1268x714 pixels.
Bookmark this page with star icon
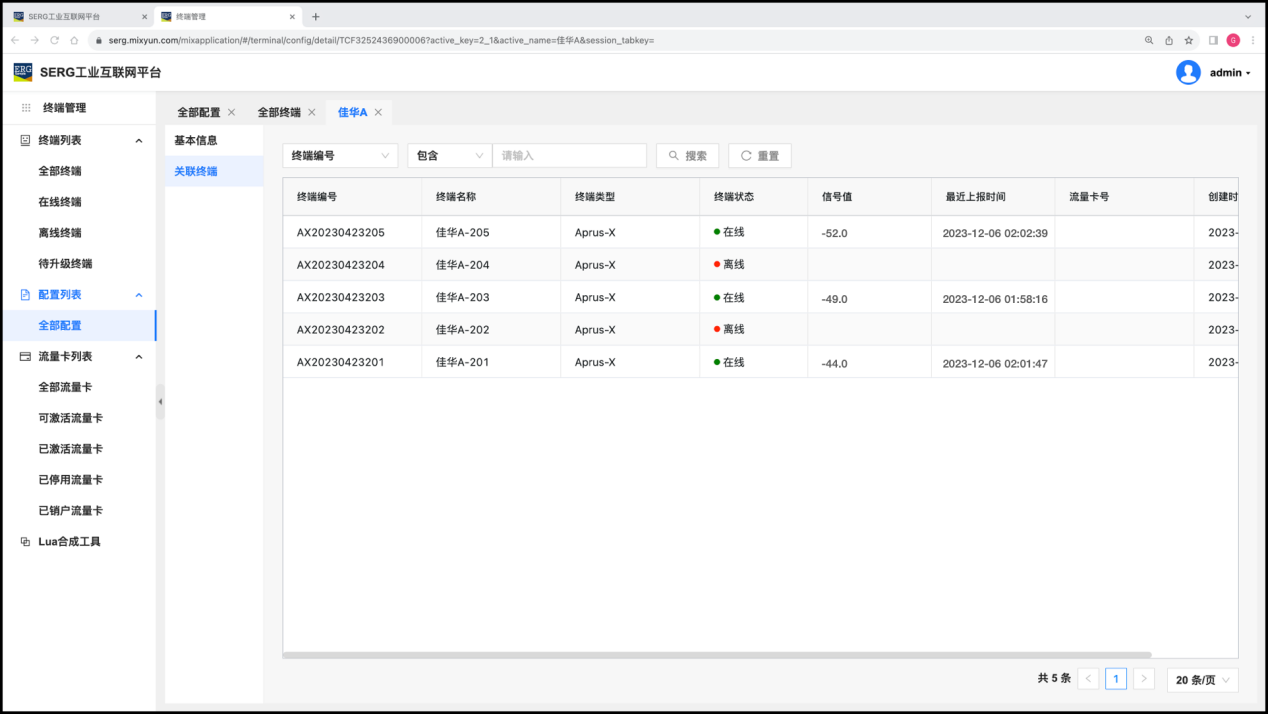pos(1189,40)
